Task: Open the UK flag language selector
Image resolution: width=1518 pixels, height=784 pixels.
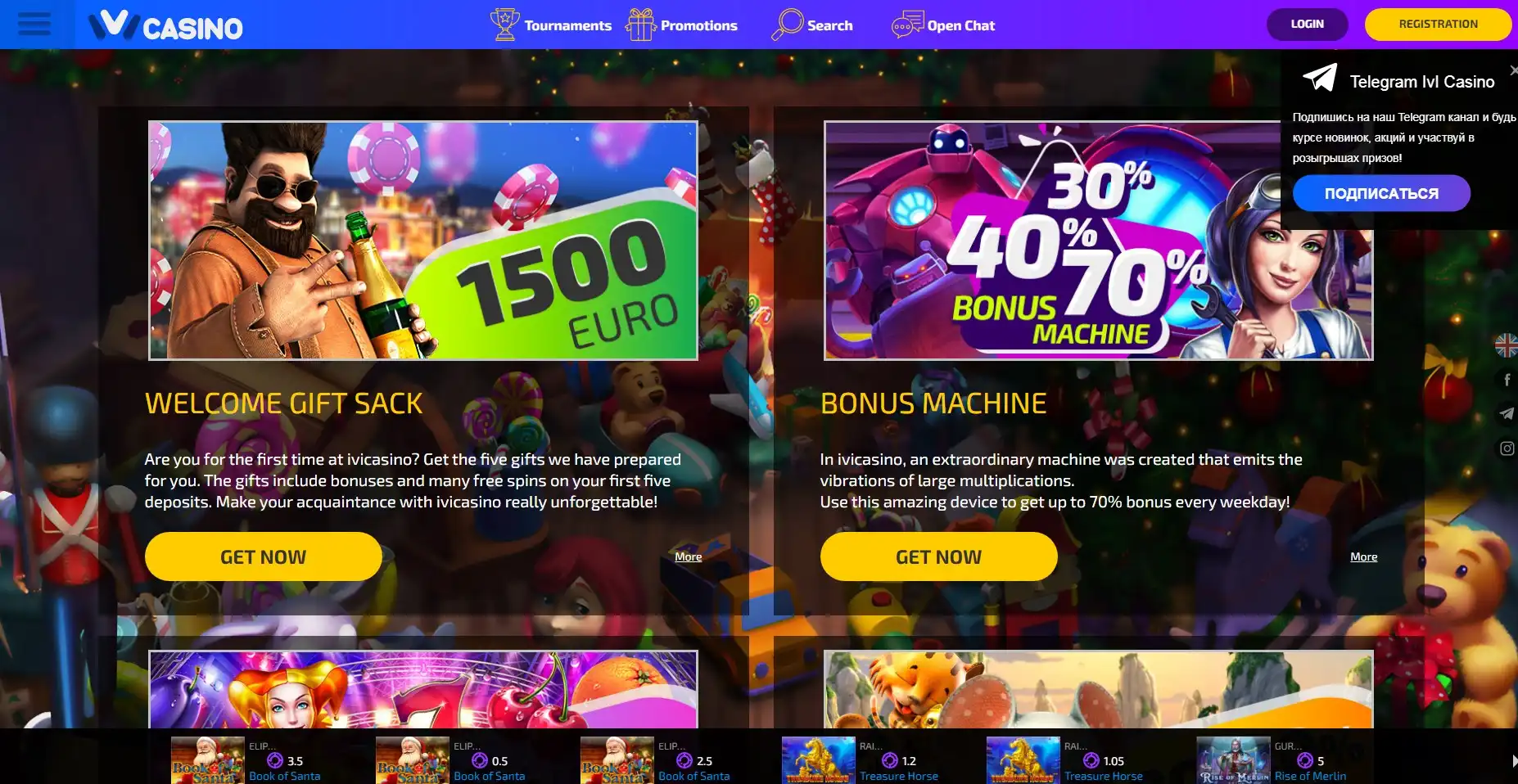Action: coord(1506,345)
